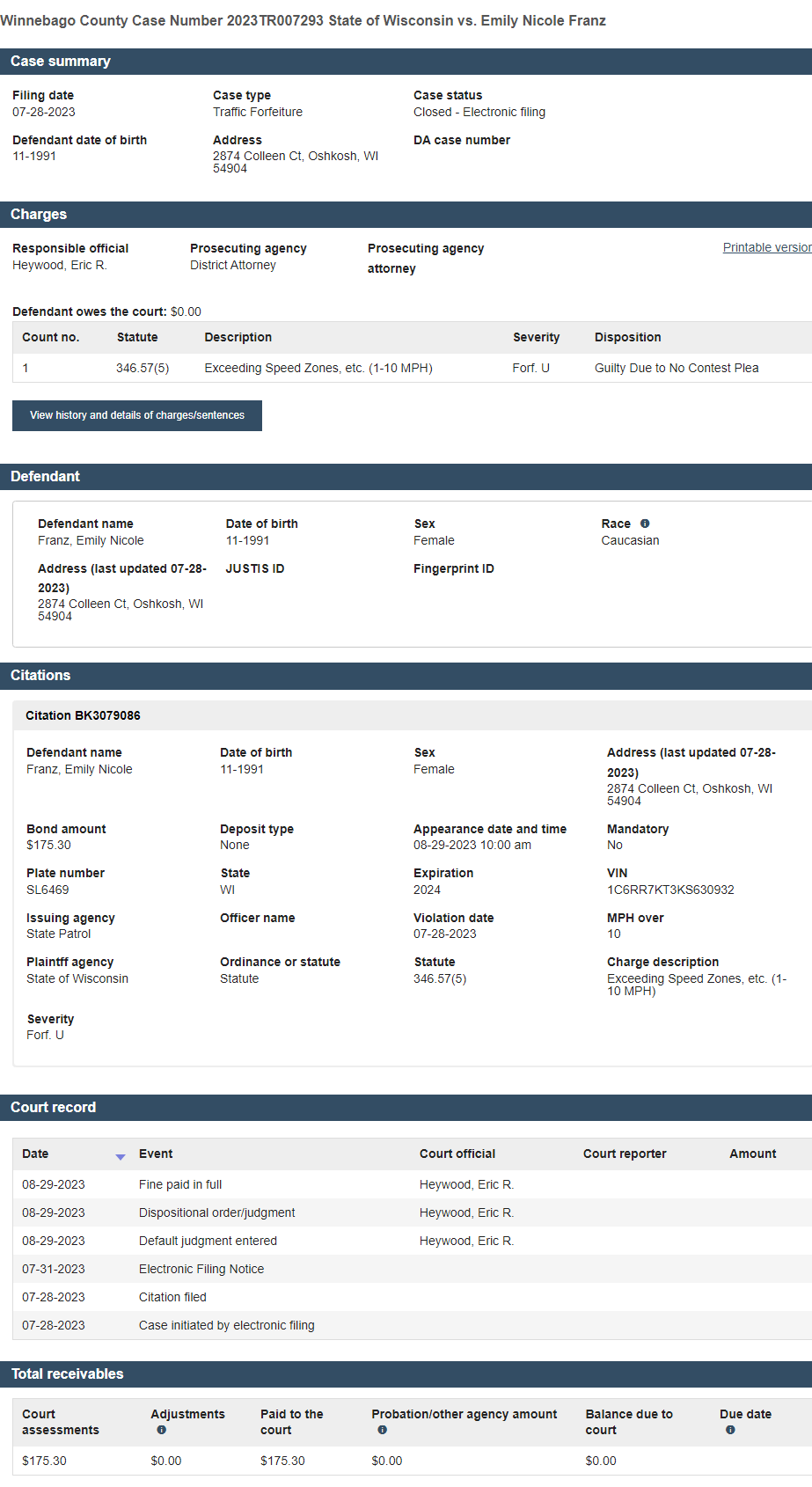
Task: Click the Disposition column header
Action: pyautogui.click(x=628, y=337)
